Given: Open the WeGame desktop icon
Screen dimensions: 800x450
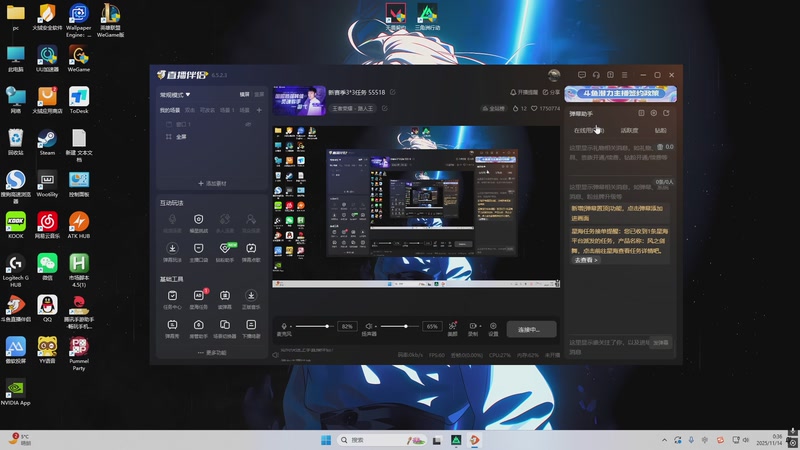Looking at the screenshot, I should coord(79,59).
